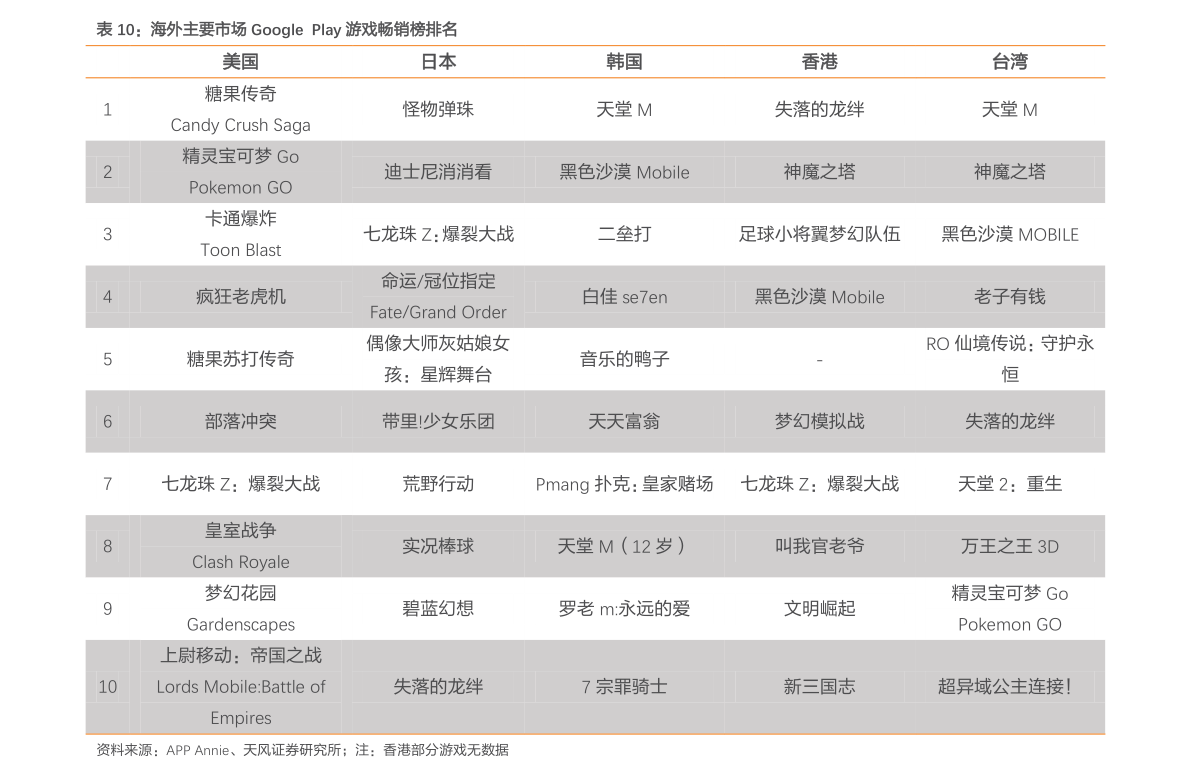Select the 糖果苏打传奇 cell
1191x778 pixels.
click(240, 359)
